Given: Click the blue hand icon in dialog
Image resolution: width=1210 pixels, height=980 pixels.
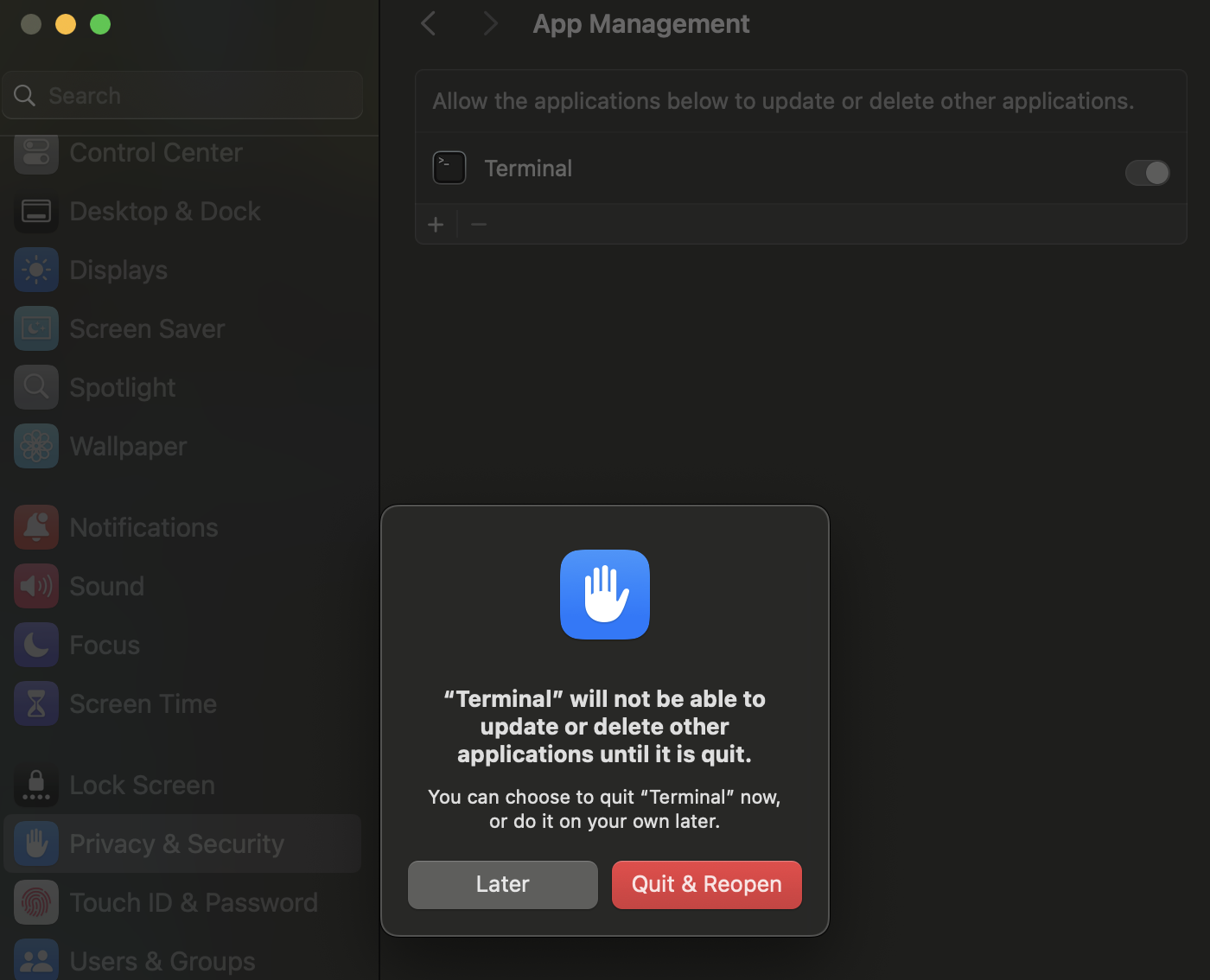Looking at the screenshot, I should coord(605,595).
